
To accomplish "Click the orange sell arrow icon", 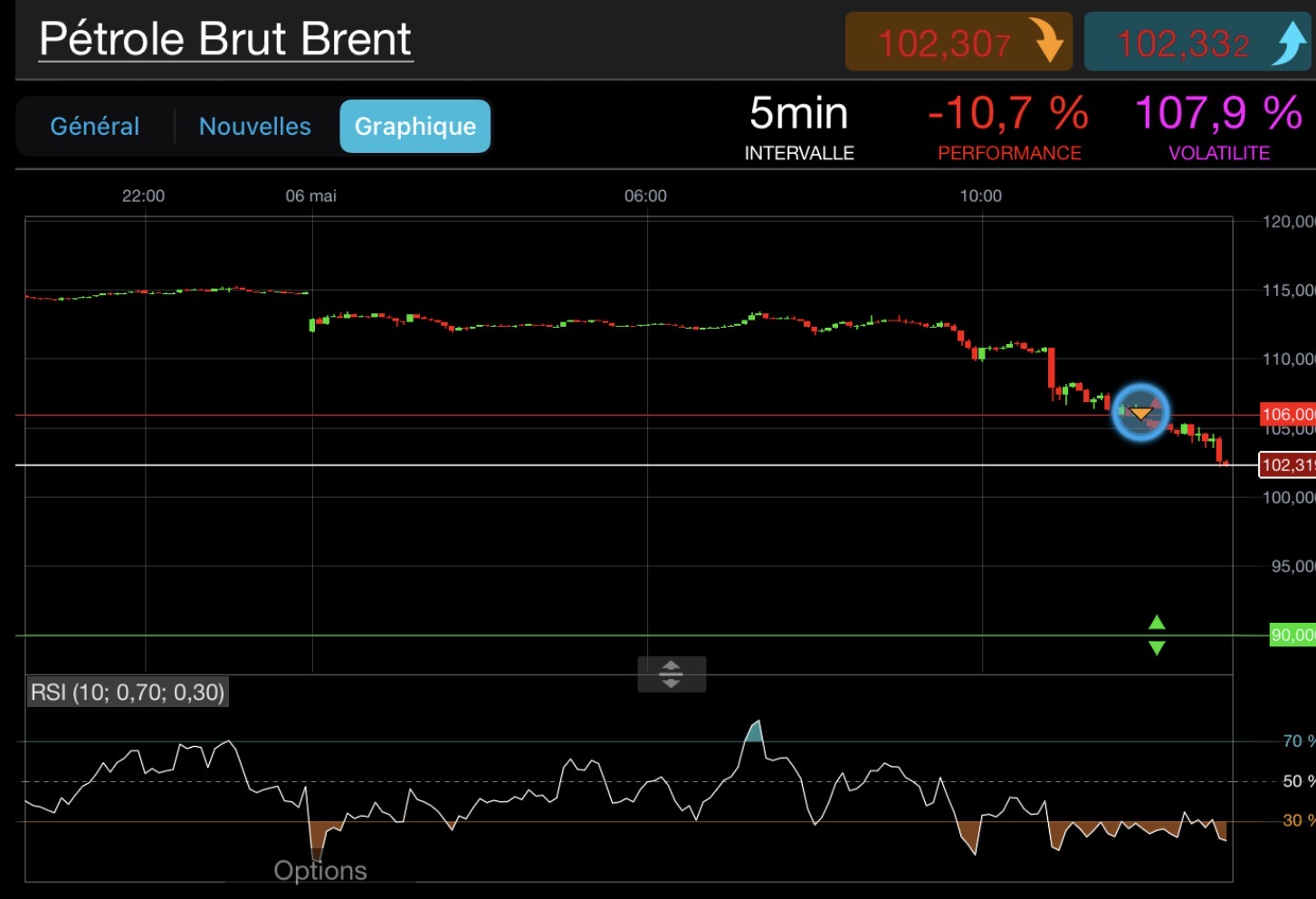I will click(1048, 42).
